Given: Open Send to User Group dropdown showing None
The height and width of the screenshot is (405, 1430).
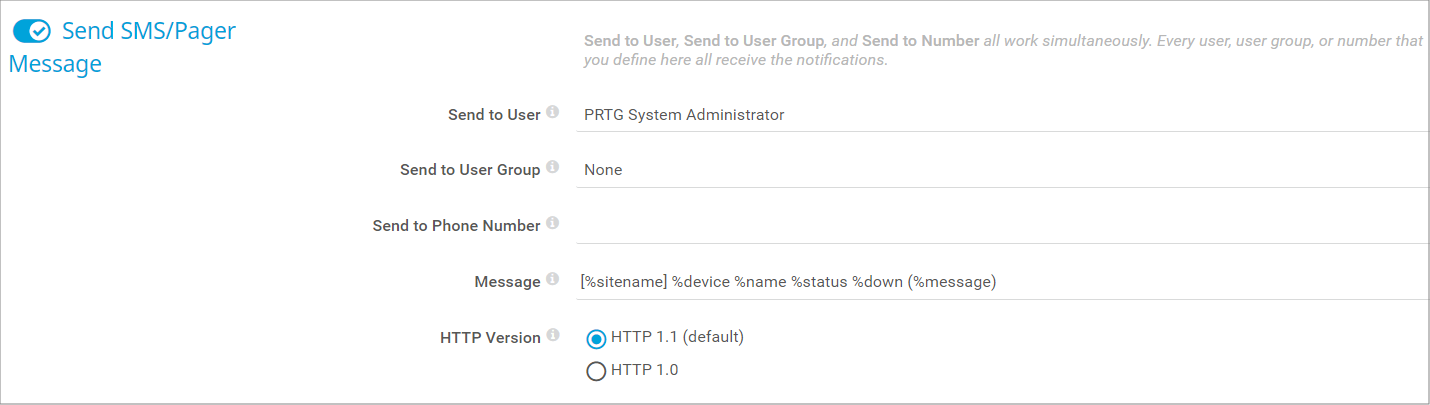Looking at the screenshot, I should point(1000,170).
